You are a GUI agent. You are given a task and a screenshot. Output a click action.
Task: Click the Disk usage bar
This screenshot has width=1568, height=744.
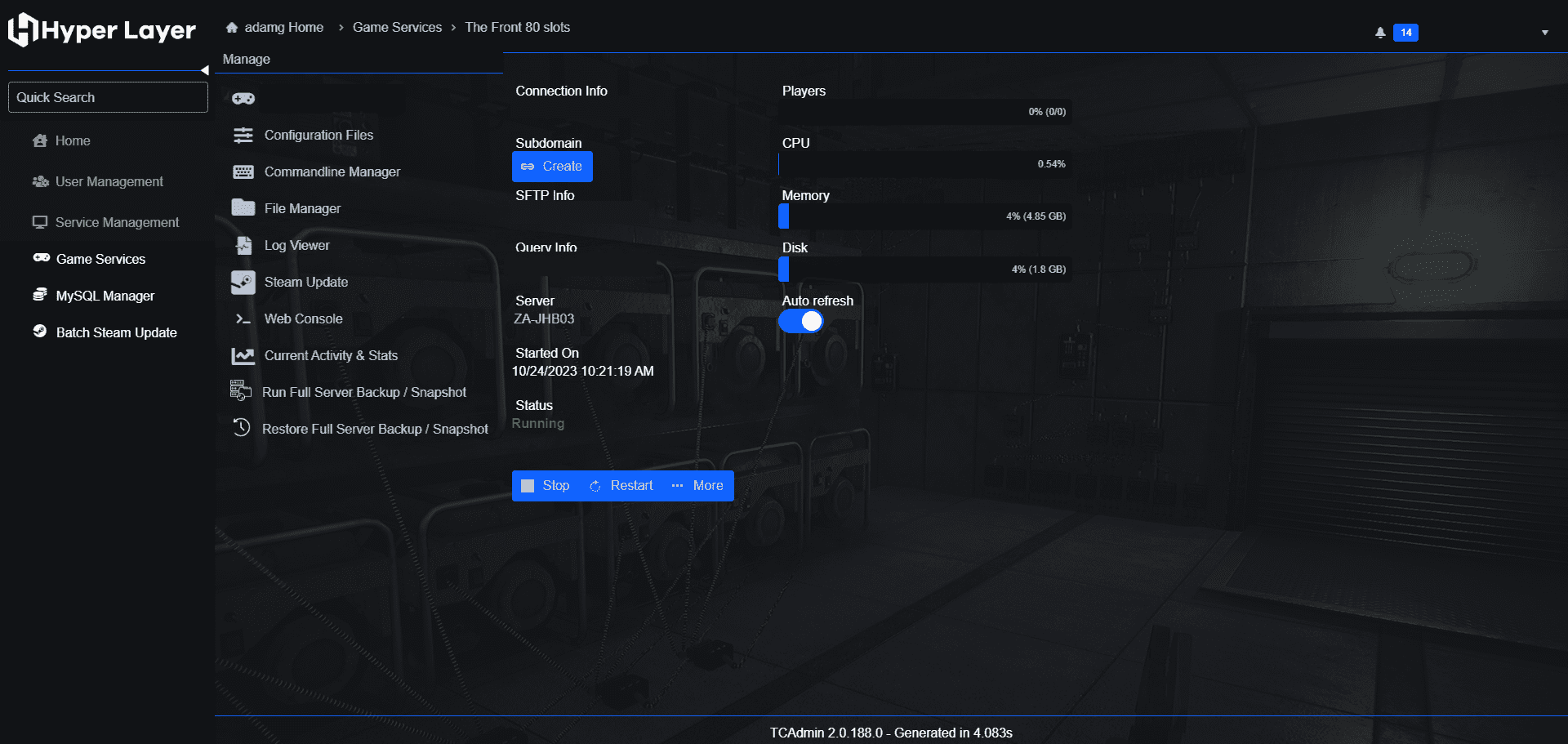click(925, 270)
